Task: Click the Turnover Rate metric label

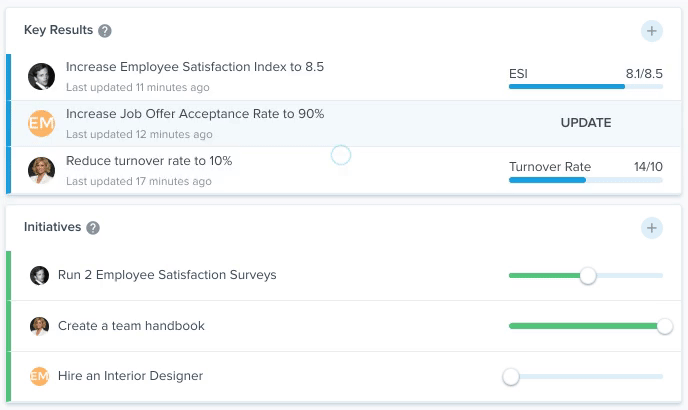Action: tap(550, 167)
